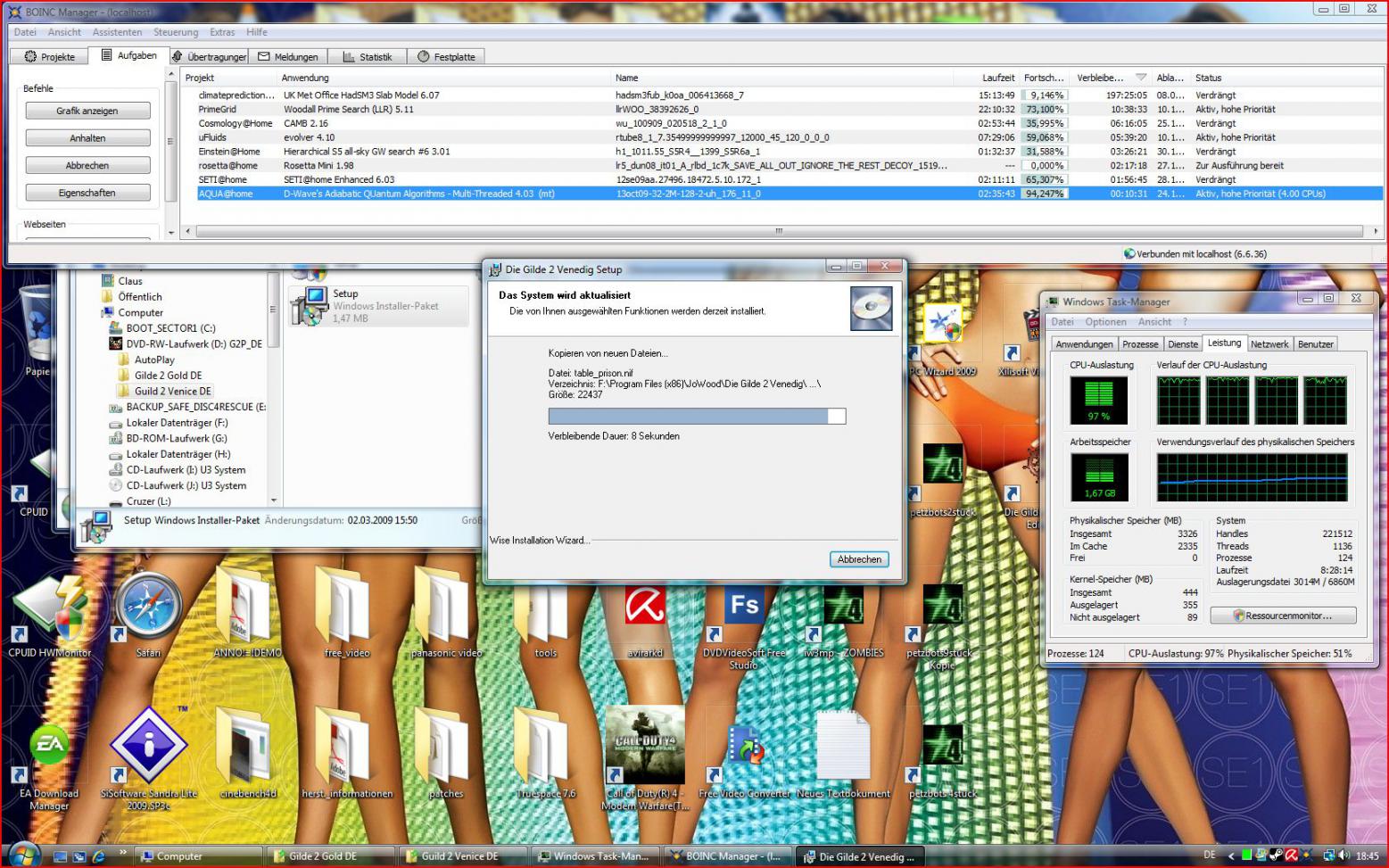The width and height of the screenshot is (1389, 868).
Task: Click the setup installation progress bar
Action: point(697,416)
